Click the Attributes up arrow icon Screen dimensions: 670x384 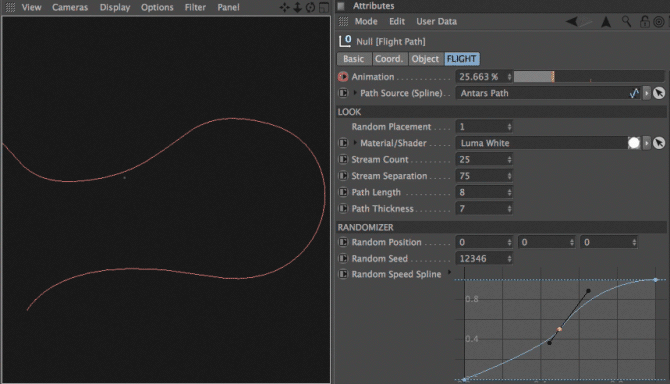606,22
